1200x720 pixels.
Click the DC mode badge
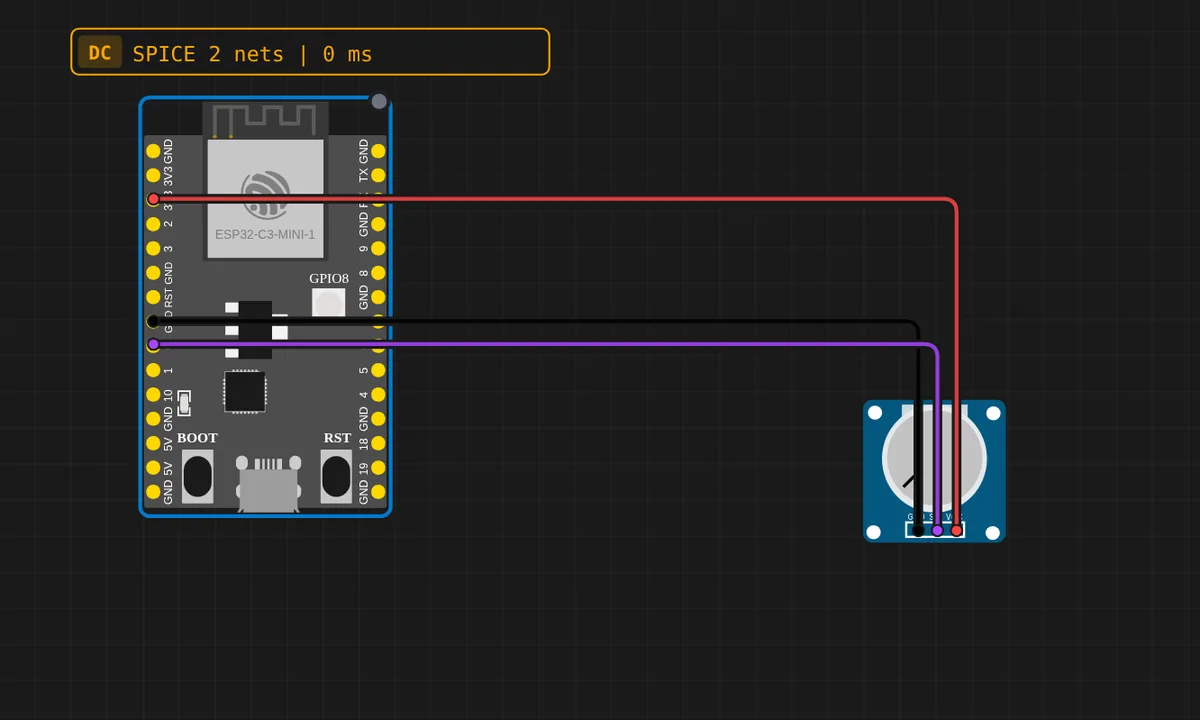[100, 53]
